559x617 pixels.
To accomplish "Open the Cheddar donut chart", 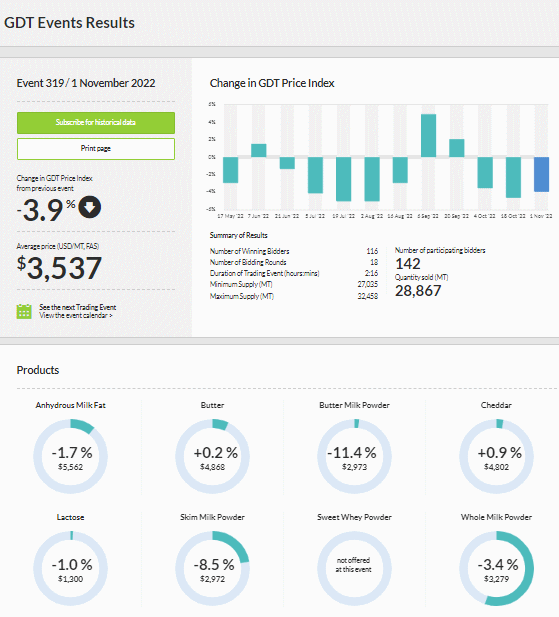I will tap(496, 456).
